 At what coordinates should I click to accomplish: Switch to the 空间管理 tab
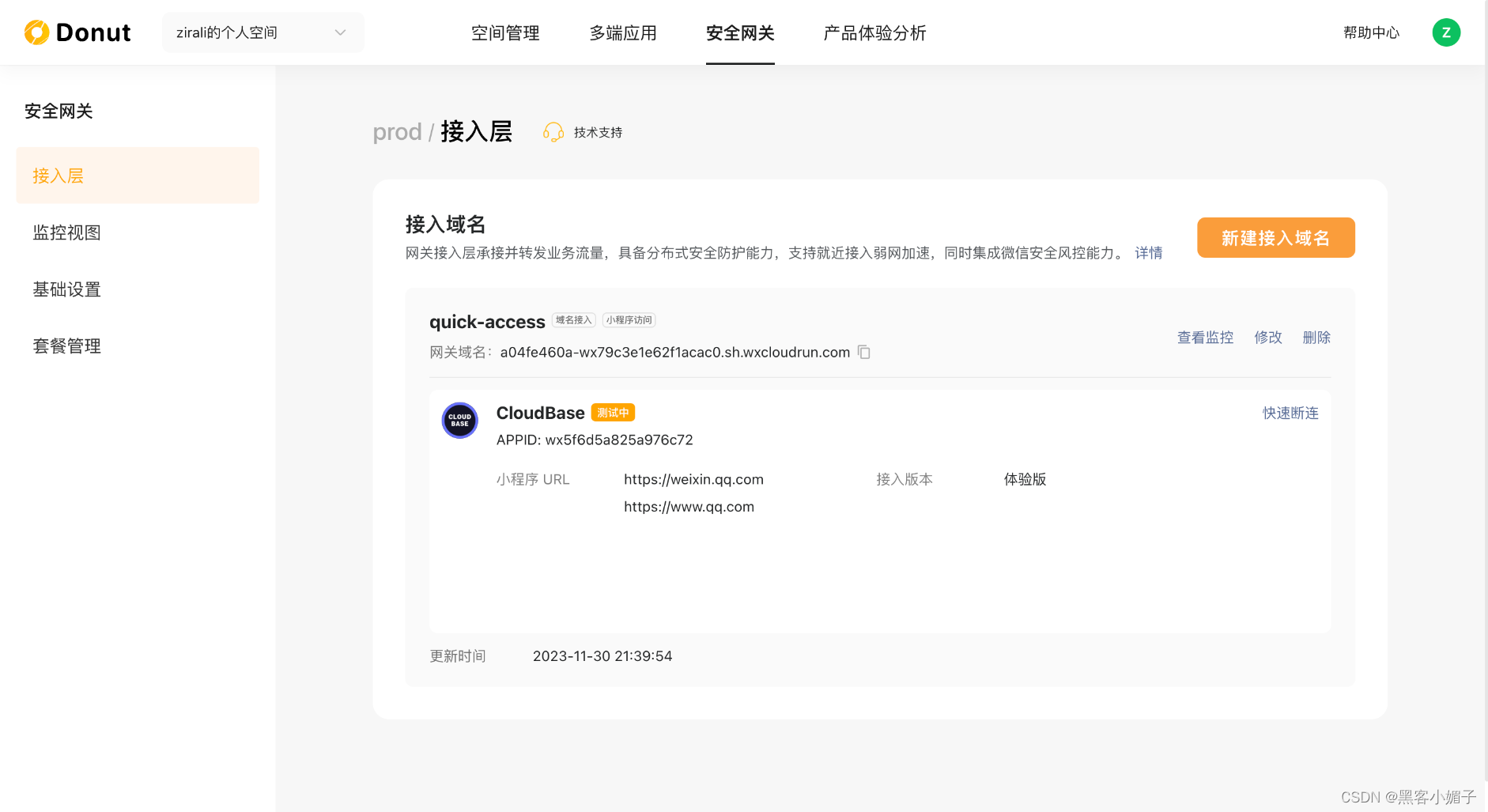[505, 33]
